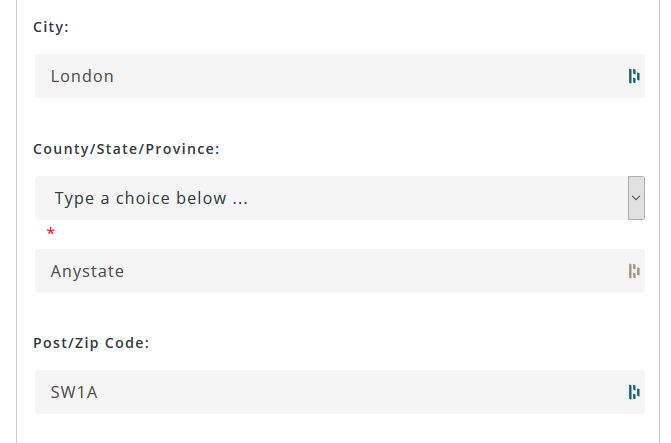
Task: Expand the County/State/Province dropdown arrow
Action: (x=636, y=198)
